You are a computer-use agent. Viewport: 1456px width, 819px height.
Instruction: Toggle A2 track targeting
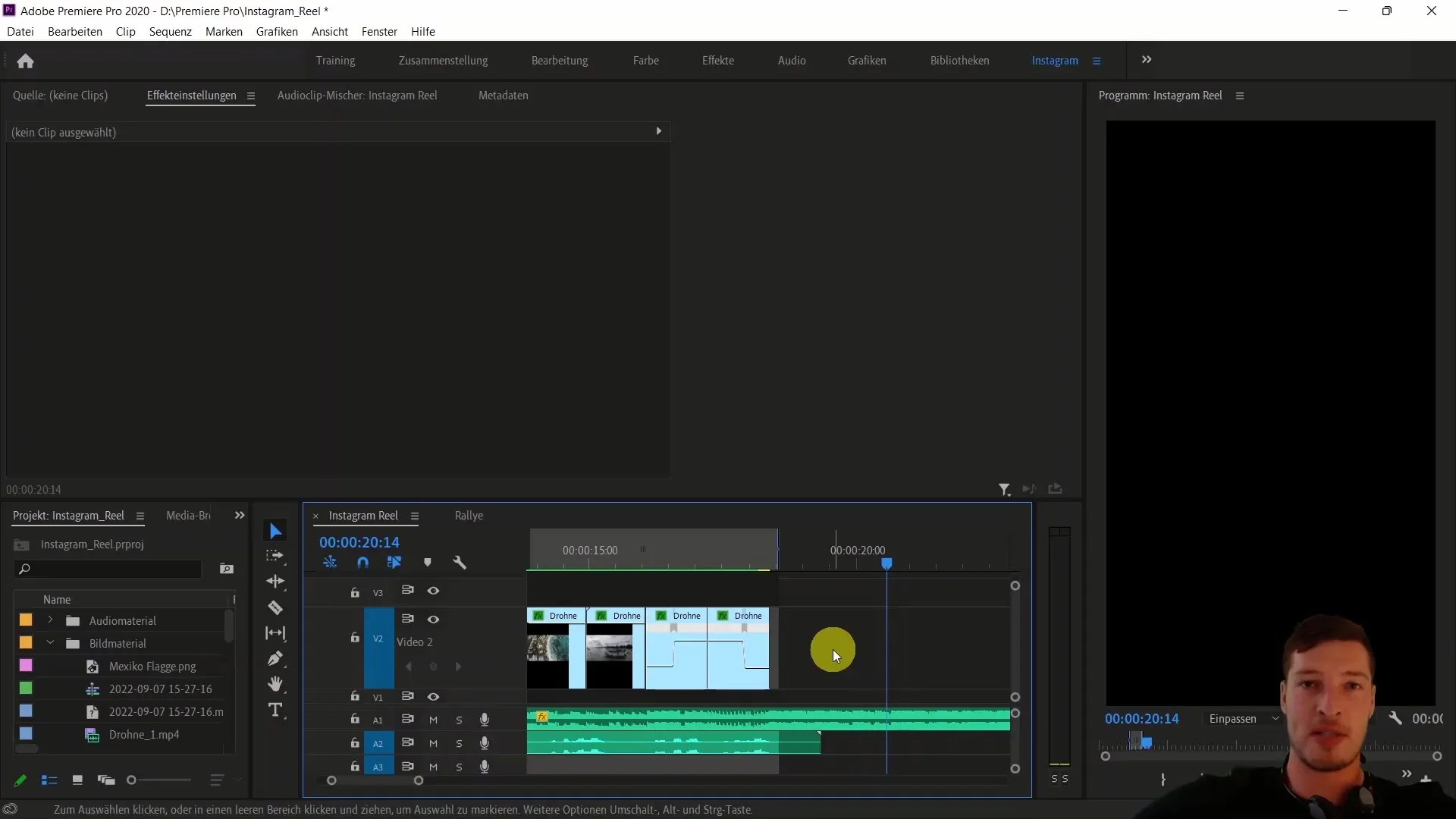tap(378, 744)
